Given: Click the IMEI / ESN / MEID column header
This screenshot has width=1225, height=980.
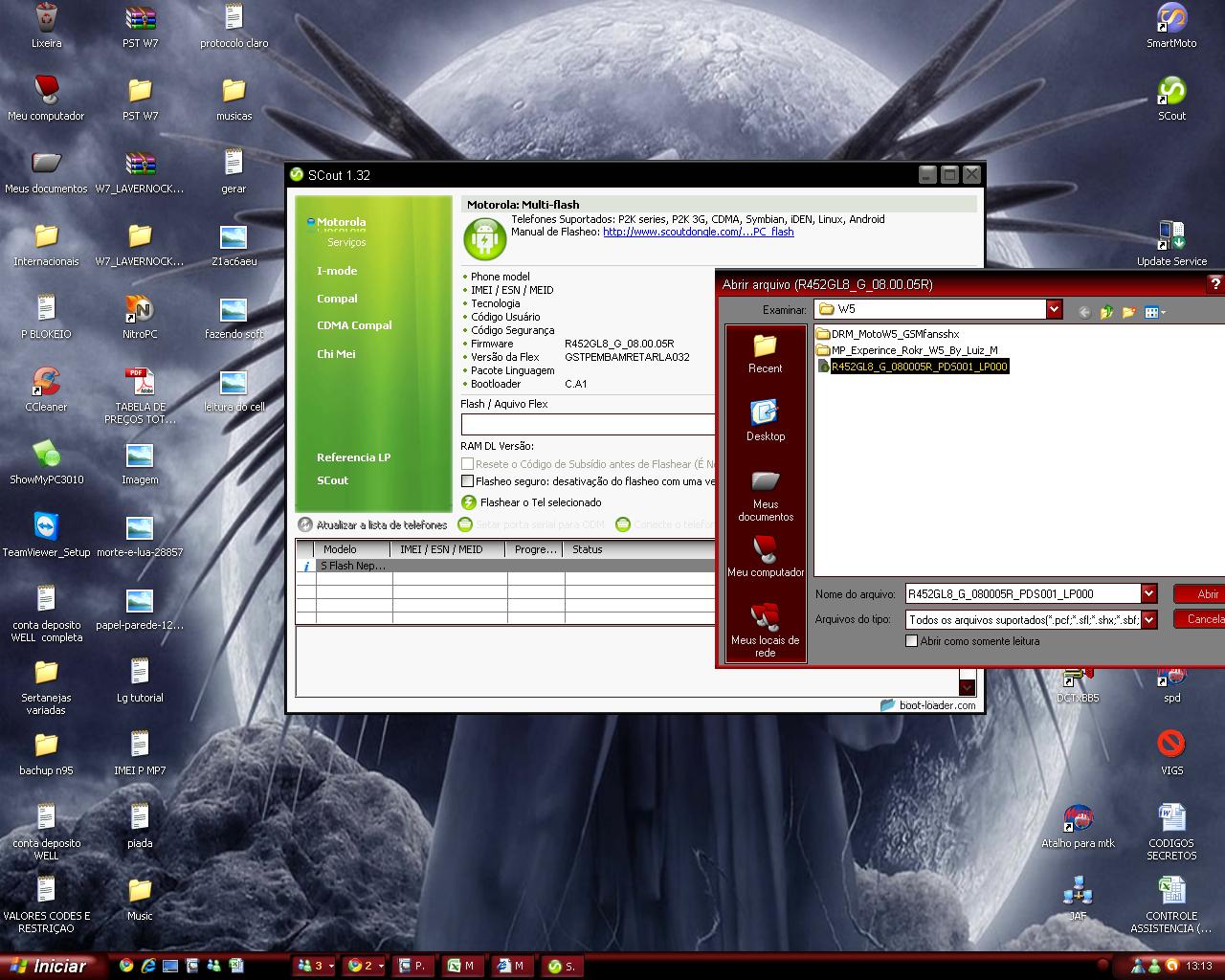Looking at the screenshot, I should click(449, 549).
